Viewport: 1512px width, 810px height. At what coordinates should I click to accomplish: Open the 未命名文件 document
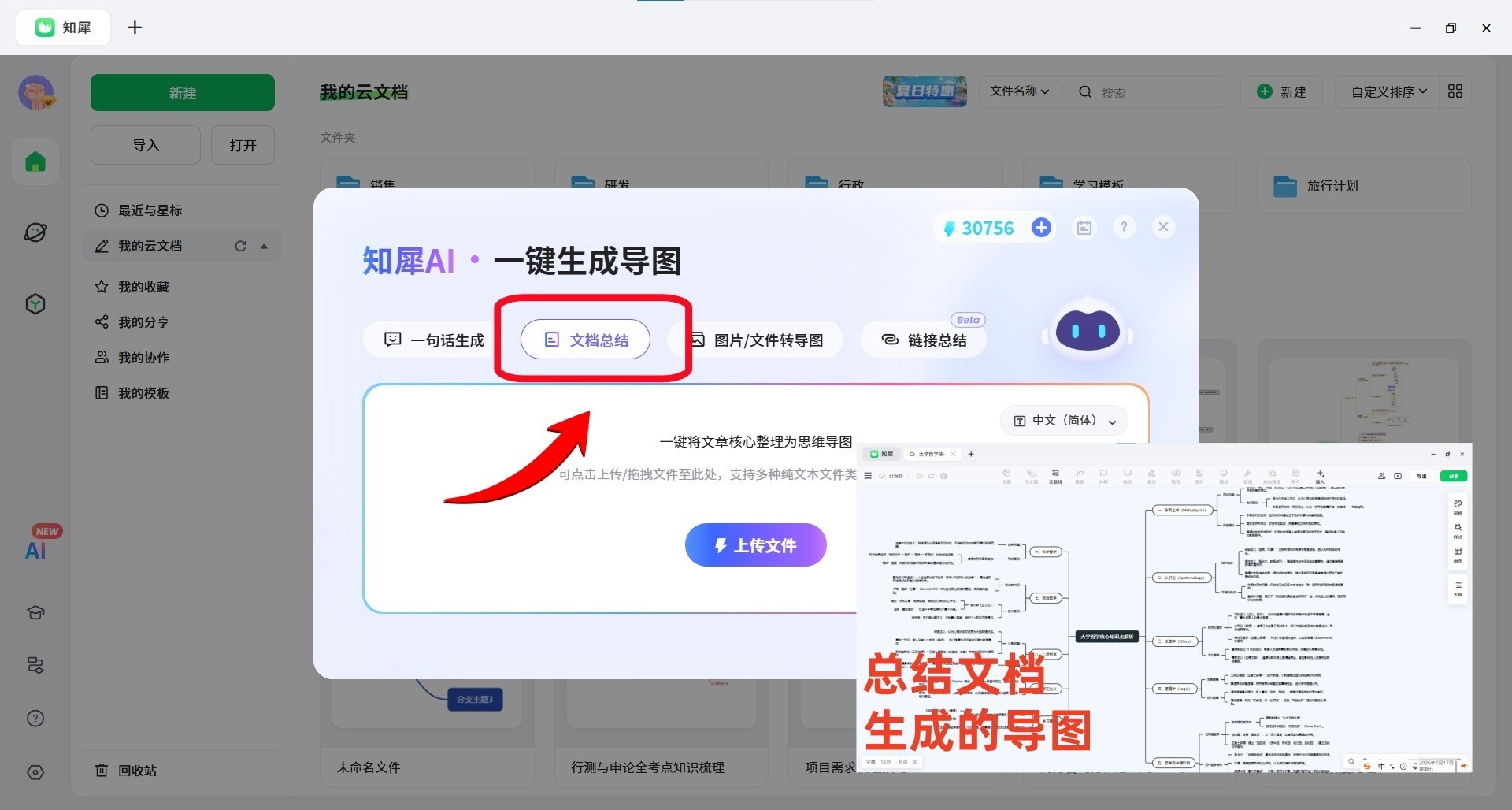coord(369,767)
